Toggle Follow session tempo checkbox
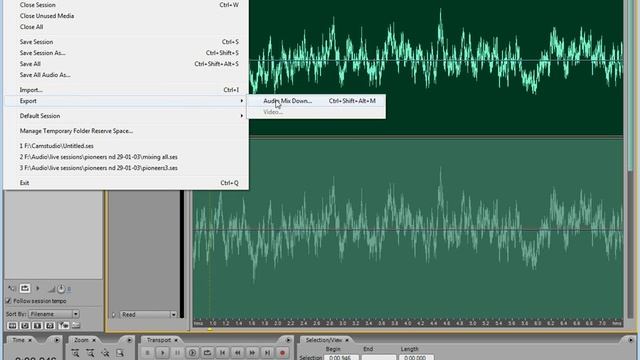Image resolution: width=640 pixels, height=360 pixels. click(9, 301)
